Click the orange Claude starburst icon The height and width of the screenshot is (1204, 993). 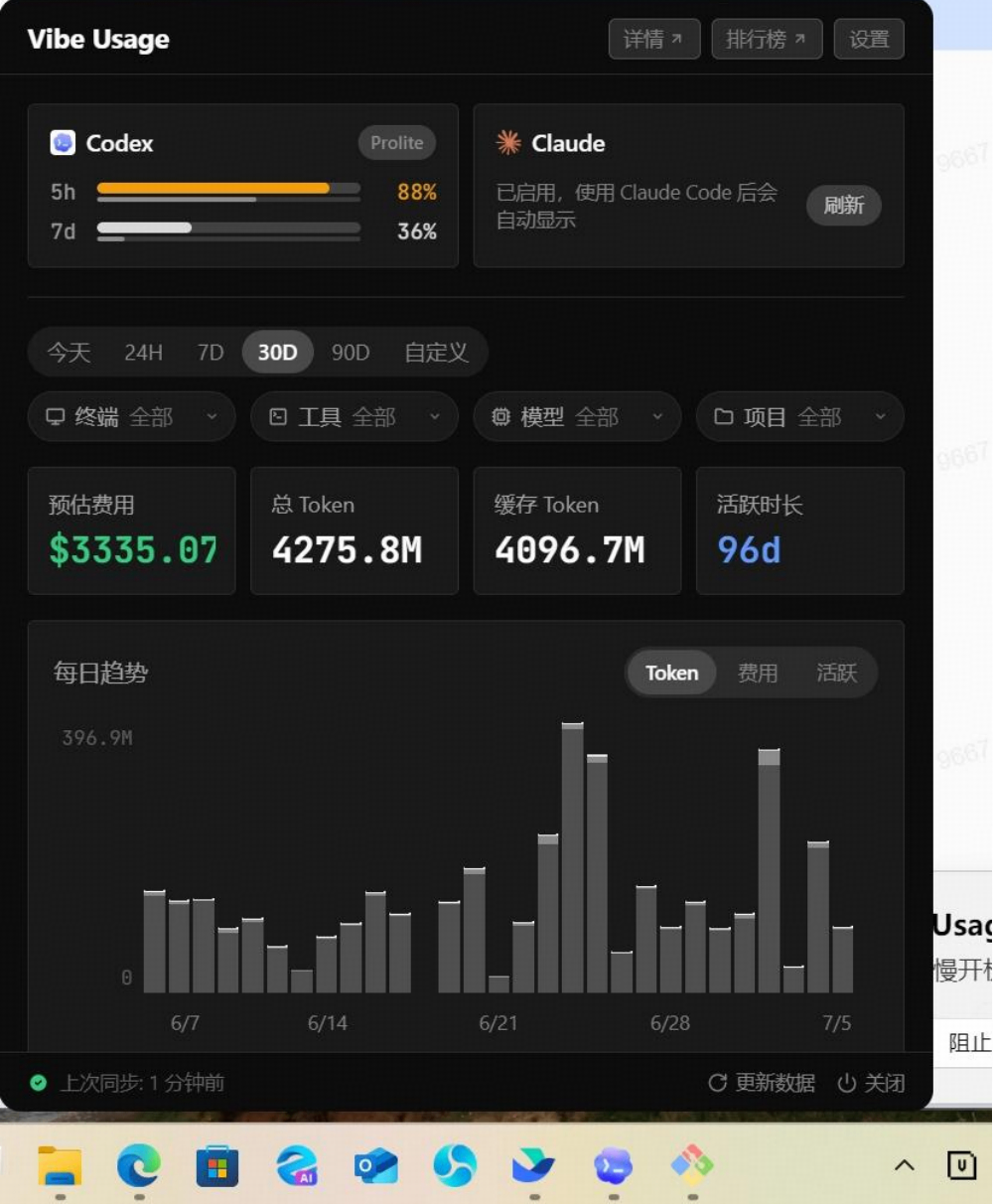(508, 143)
